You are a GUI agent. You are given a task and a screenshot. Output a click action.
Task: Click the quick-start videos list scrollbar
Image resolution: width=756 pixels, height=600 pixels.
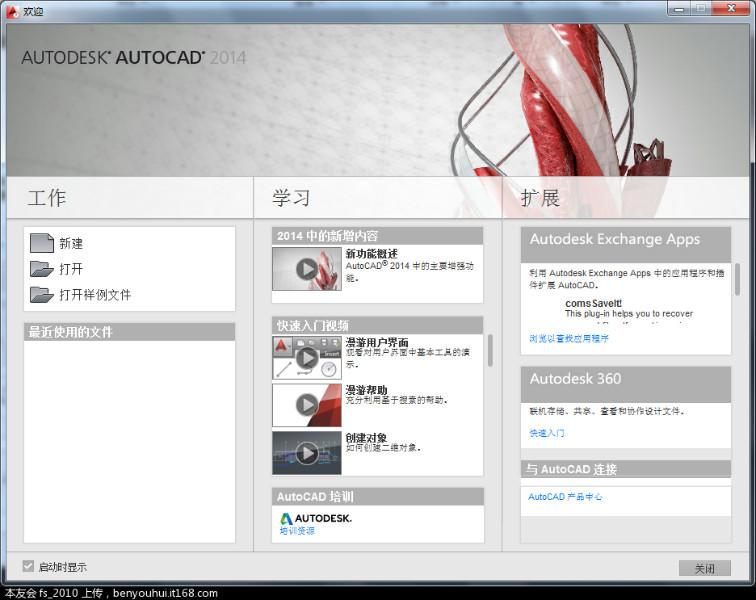(x=490, y=350)
